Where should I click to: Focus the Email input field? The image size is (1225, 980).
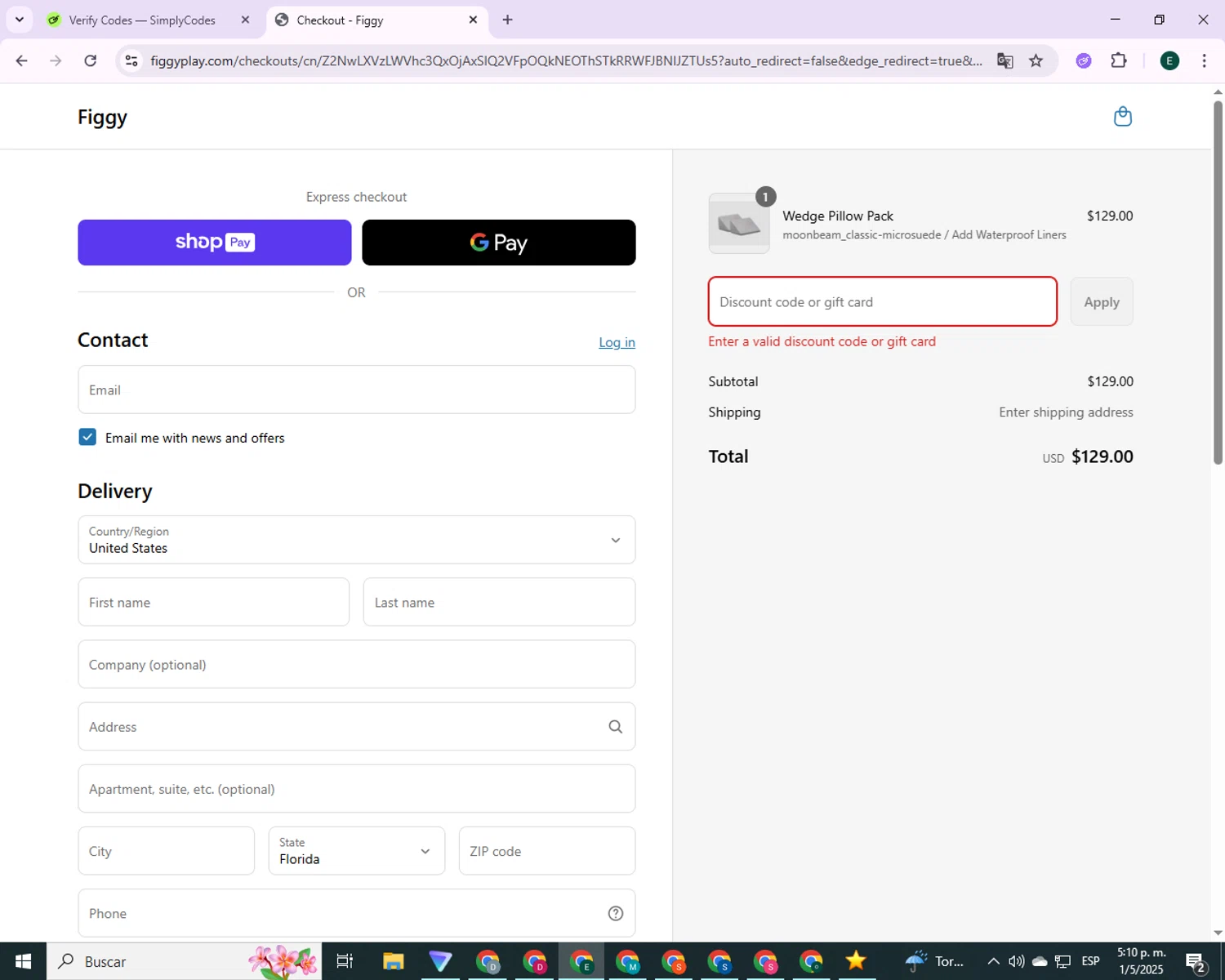pyautogui.click(x=357, y=390)
